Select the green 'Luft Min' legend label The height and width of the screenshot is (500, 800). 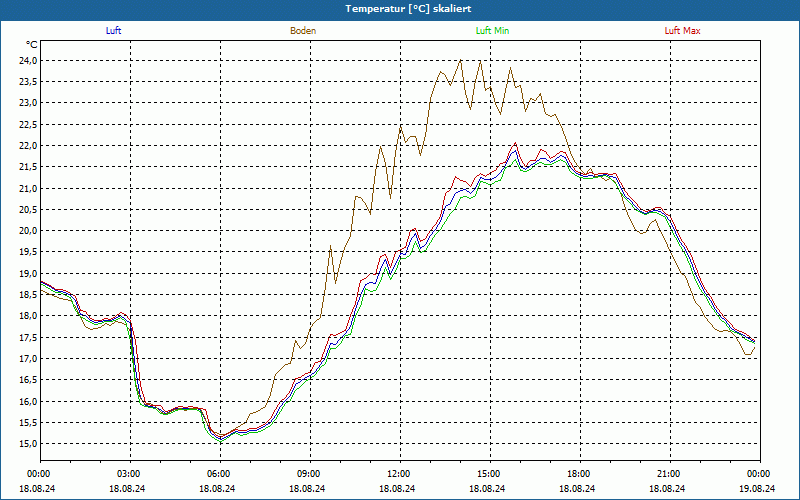pos(492,31)
